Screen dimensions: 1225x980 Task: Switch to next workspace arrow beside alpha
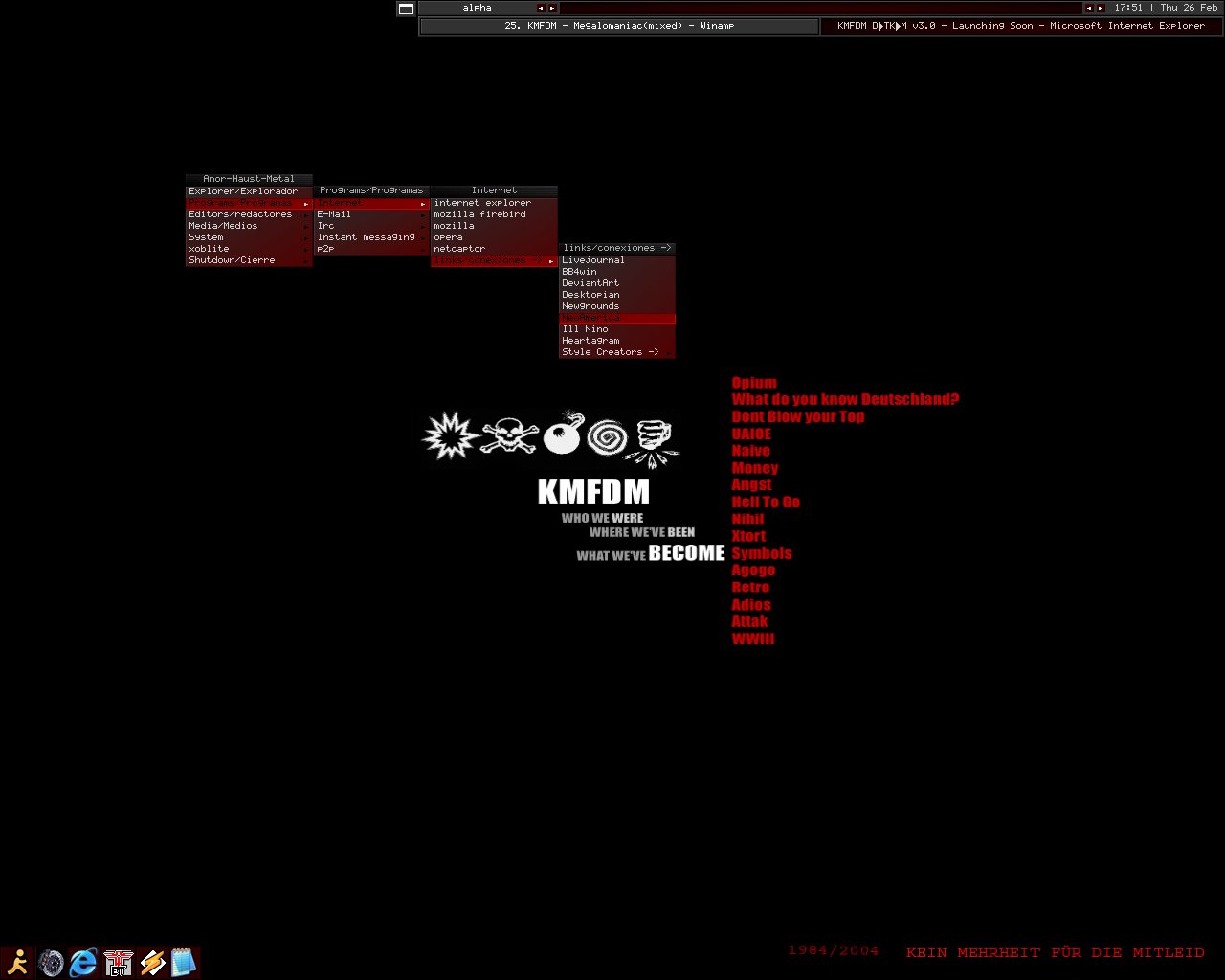click(x=552, y=8)
